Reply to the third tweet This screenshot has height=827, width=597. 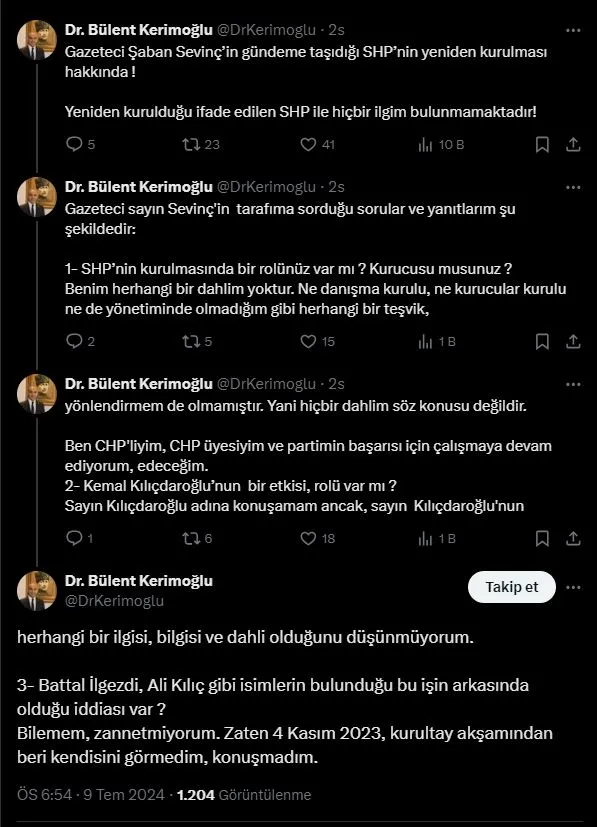72,537
